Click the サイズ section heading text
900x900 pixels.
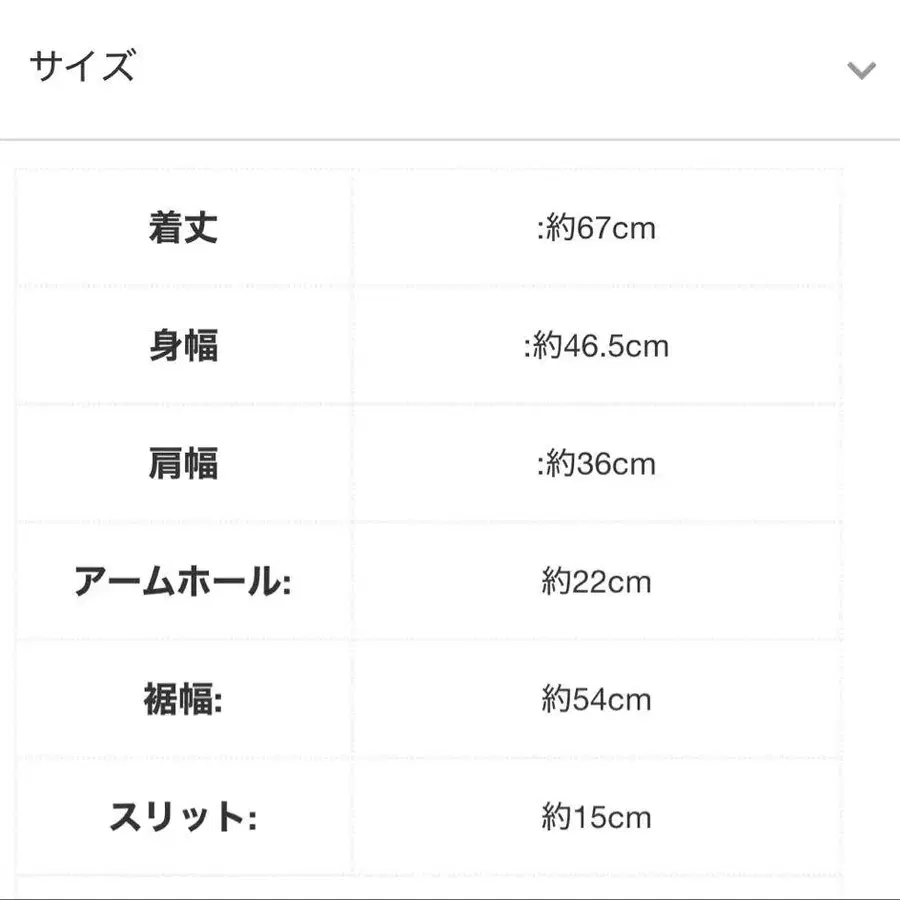coord(82,67)
